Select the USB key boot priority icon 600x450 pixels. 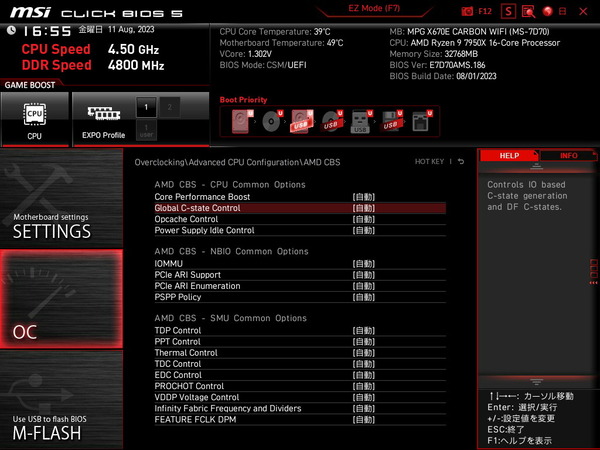(361, 121)
